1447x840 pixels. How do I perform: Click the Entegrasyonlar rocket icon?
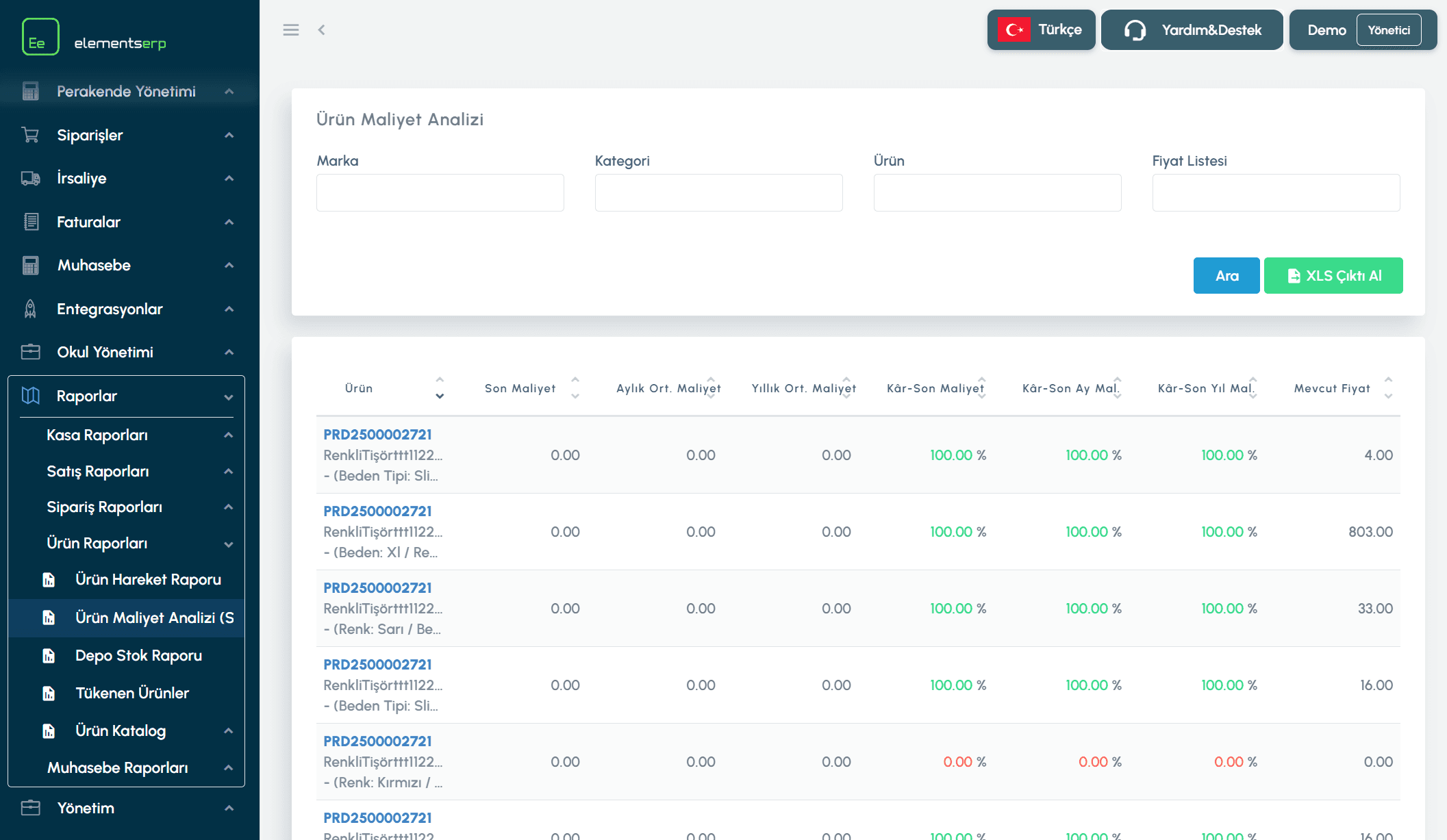pos(30,309)
